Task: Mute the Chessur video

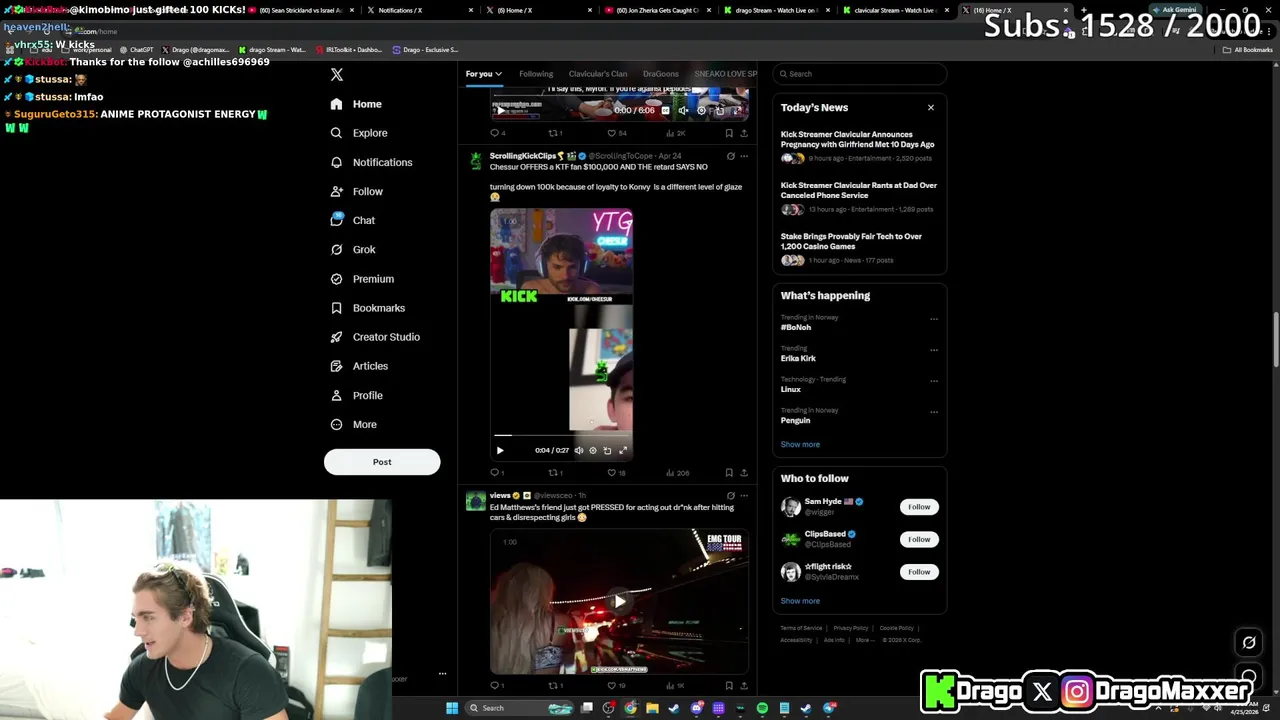Action: click(578, 450)
